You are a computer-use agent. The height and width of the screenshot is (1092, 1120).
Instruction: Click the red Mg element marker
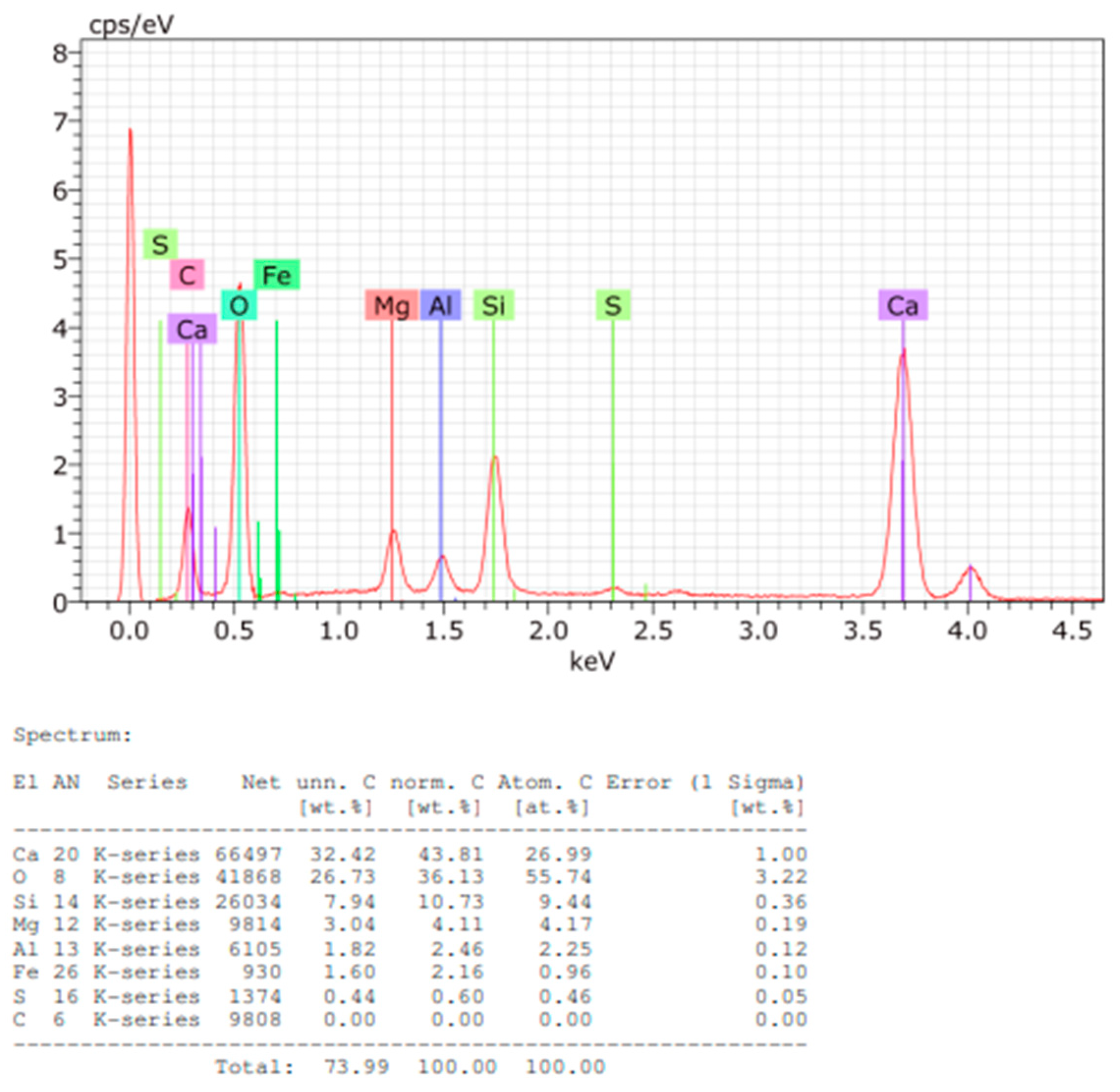click(x=391, y=306)
